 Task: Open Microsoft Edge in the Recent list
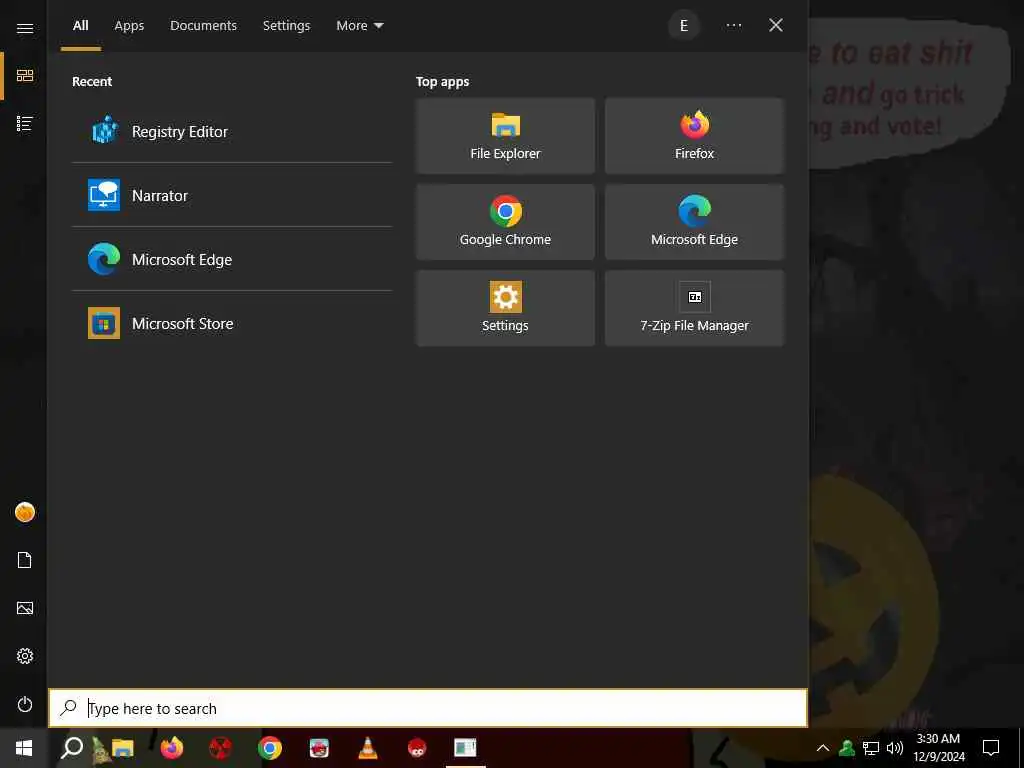click(x=232, y=259)
